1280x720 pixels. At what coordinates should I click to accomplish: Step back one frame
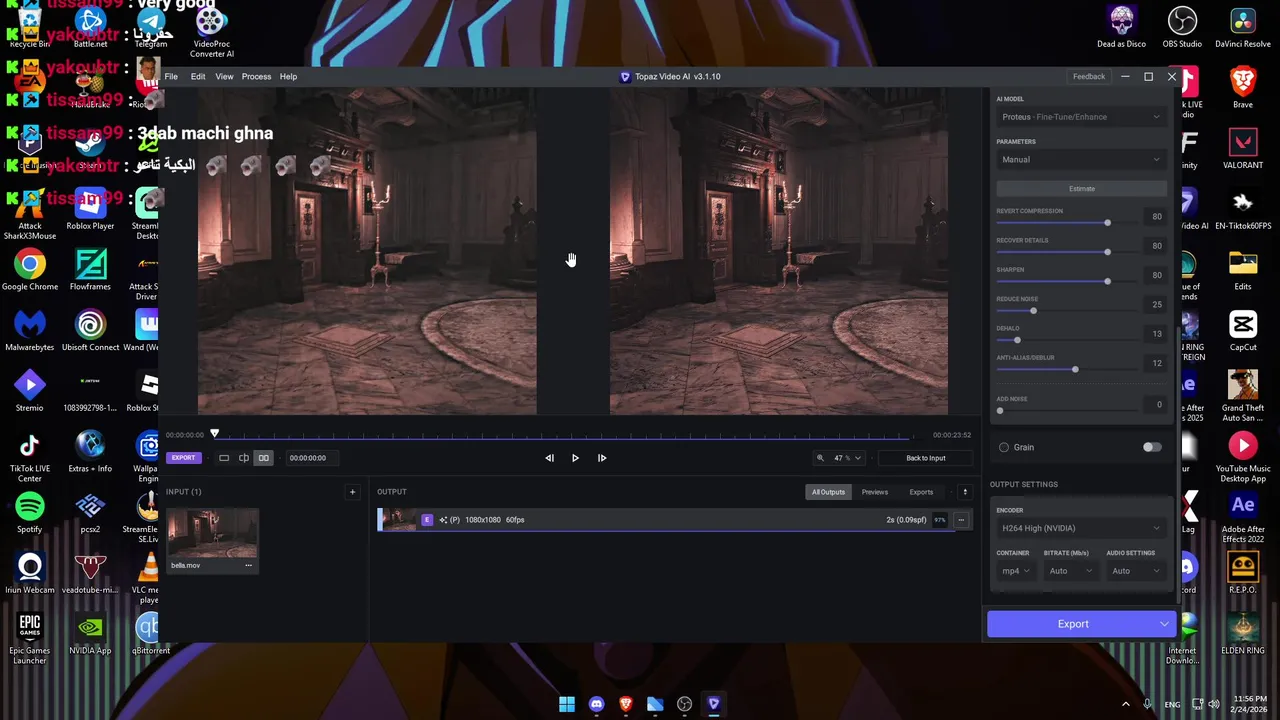click(x=549, y=458)
